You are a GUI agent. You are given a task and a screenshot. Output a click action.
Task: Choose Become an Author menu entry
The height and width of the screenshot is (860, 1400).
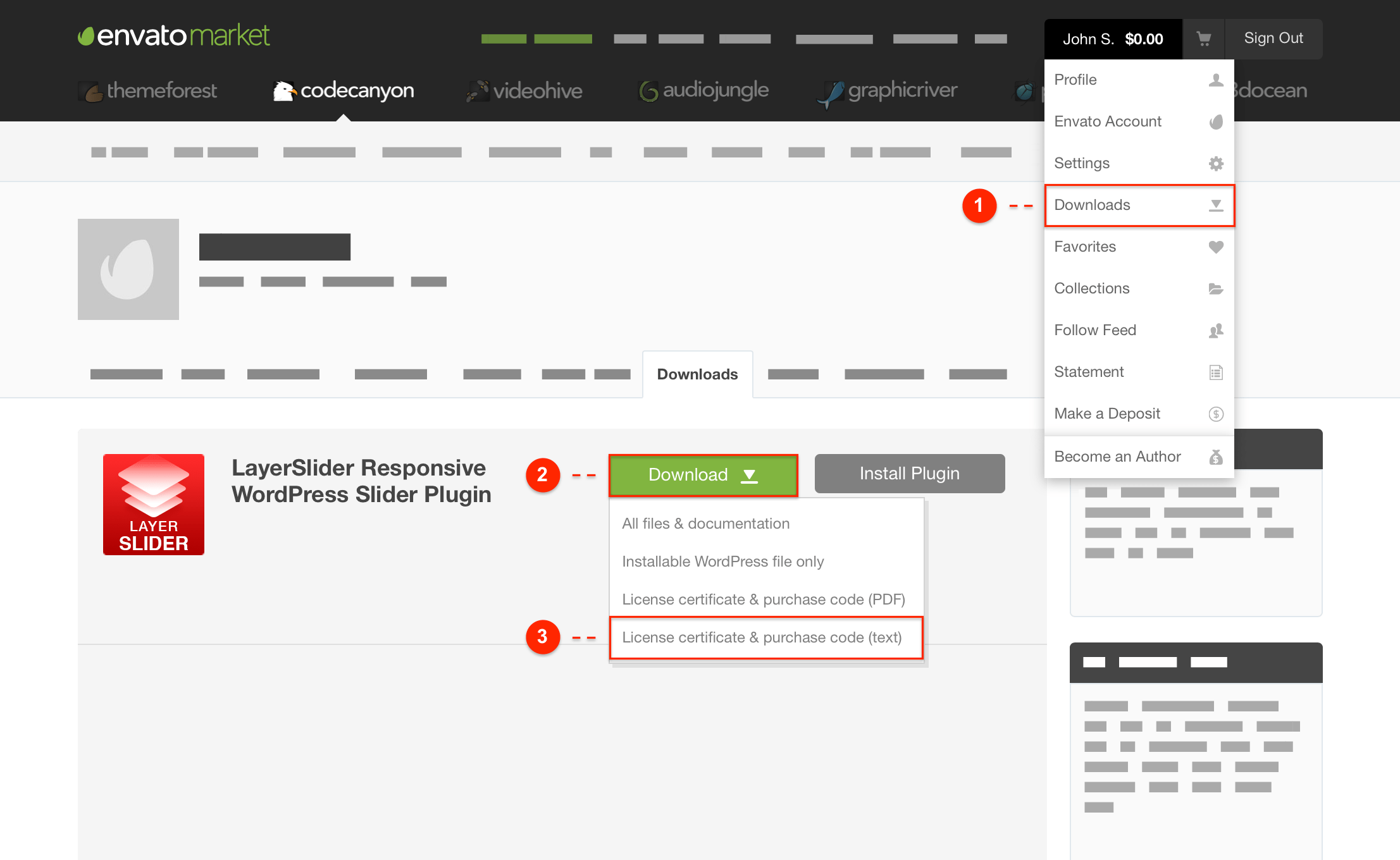(x=1139, y=457)
